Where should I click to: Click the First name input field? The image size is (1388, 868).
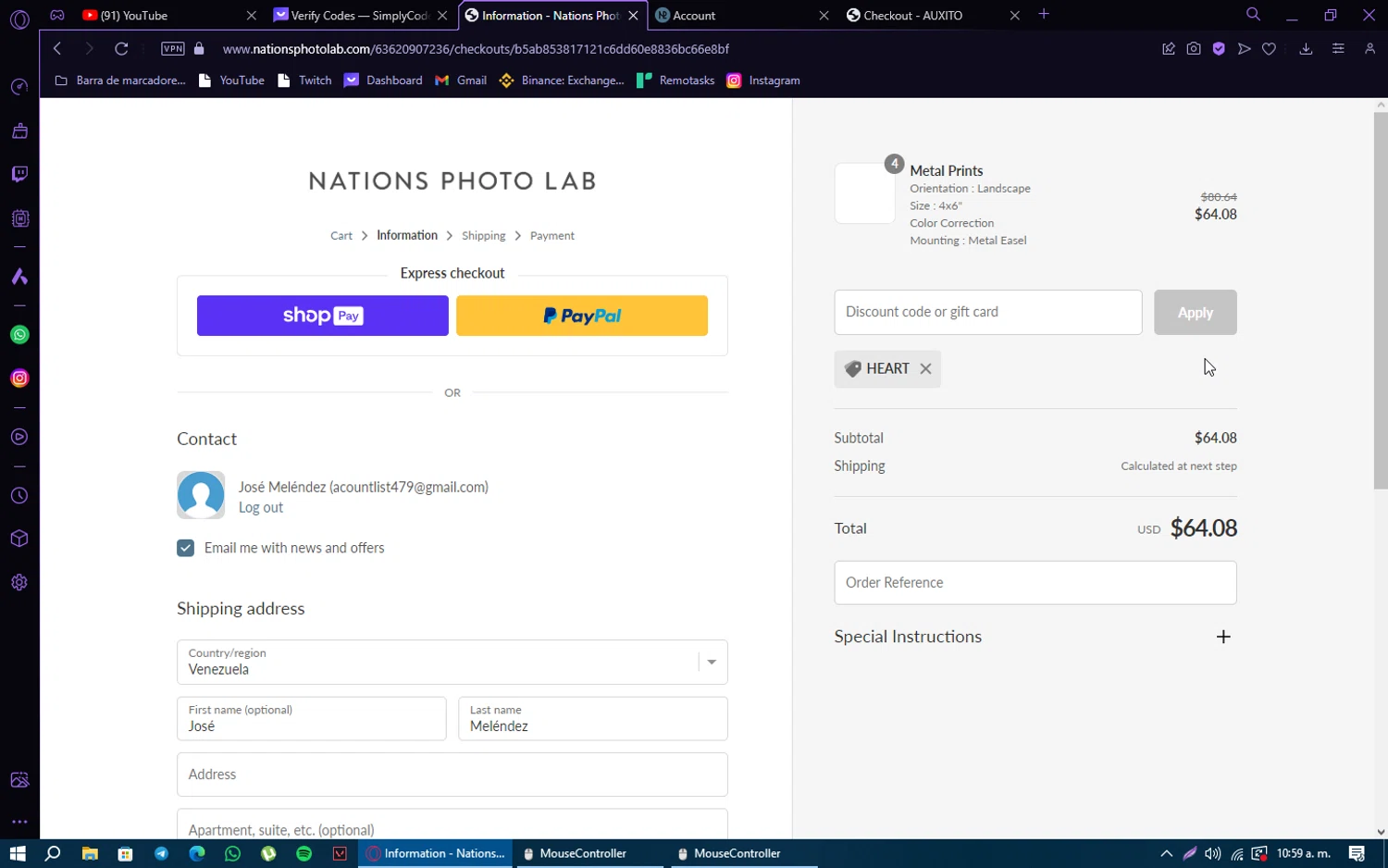pos(312,719)
